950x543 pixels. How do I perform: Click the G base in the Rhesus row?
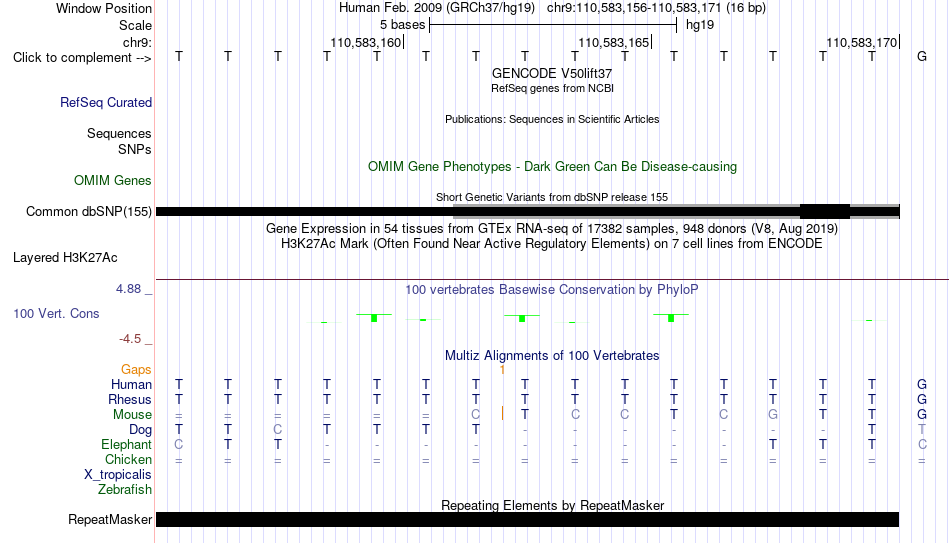(922, 399)
